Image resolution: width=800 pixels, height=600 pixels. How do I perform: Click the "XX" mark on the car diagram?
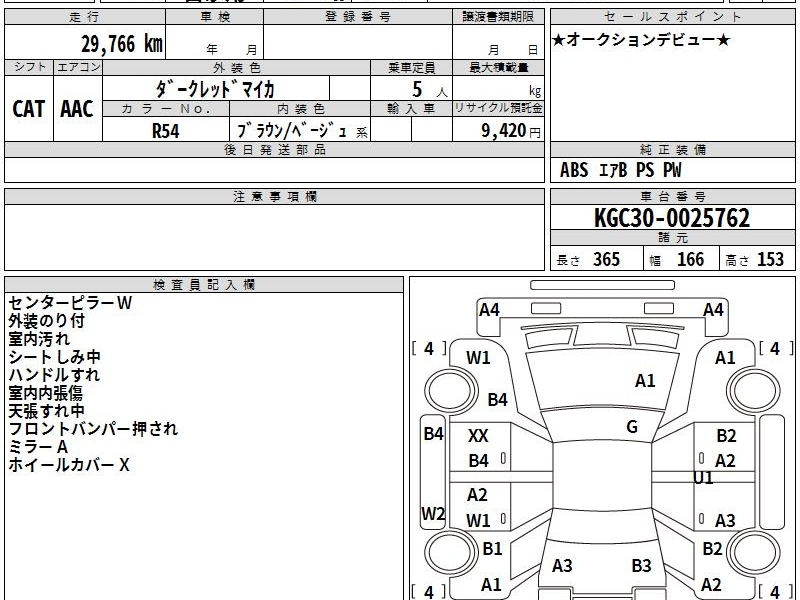[x=478, y=436]
